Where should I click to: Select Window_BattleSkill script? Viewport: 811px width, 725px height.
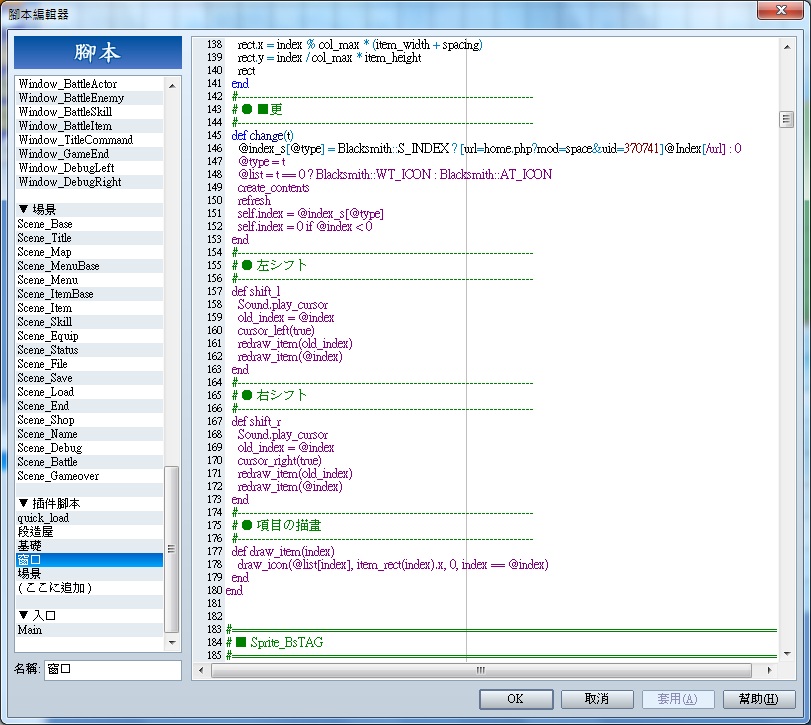[89, 112]
